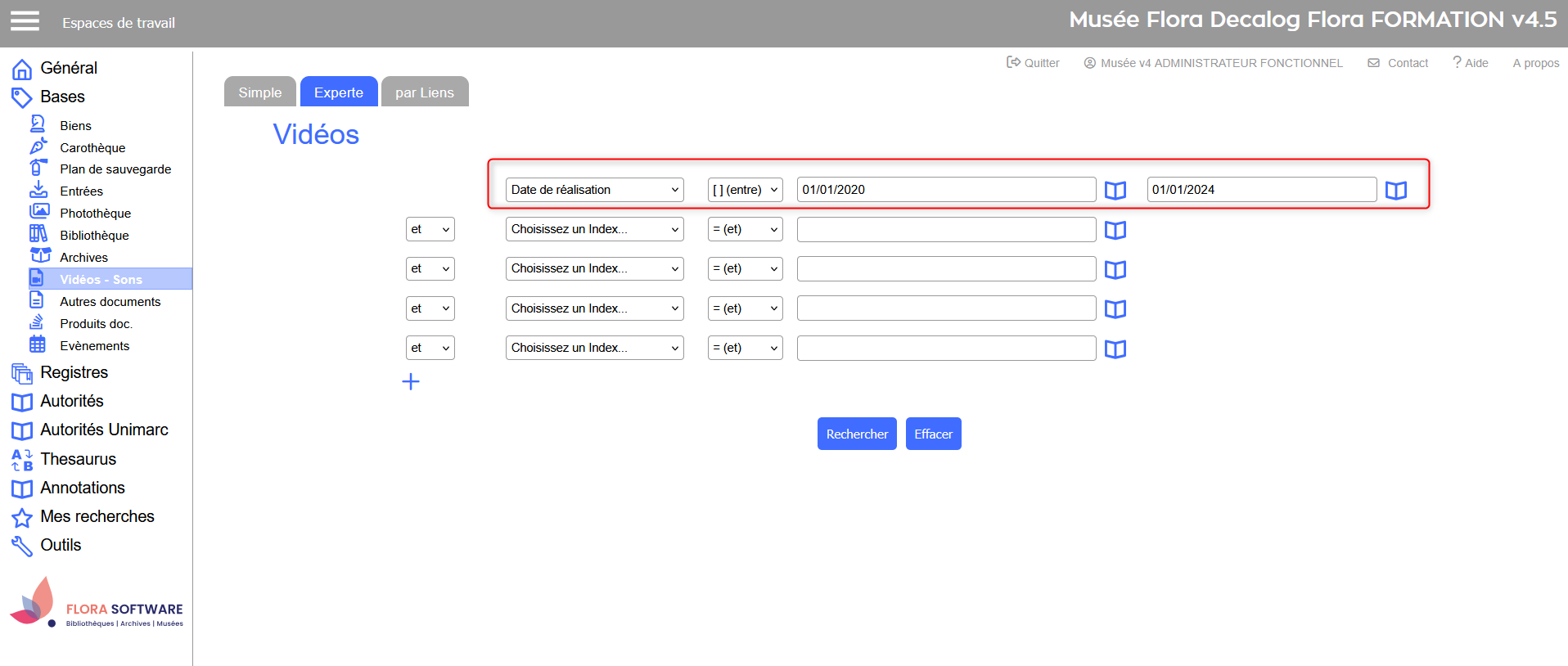Expand the first 'et' boolean dropdown
This screenshot has height=666, width=1568.
click(x=430, y=229)
